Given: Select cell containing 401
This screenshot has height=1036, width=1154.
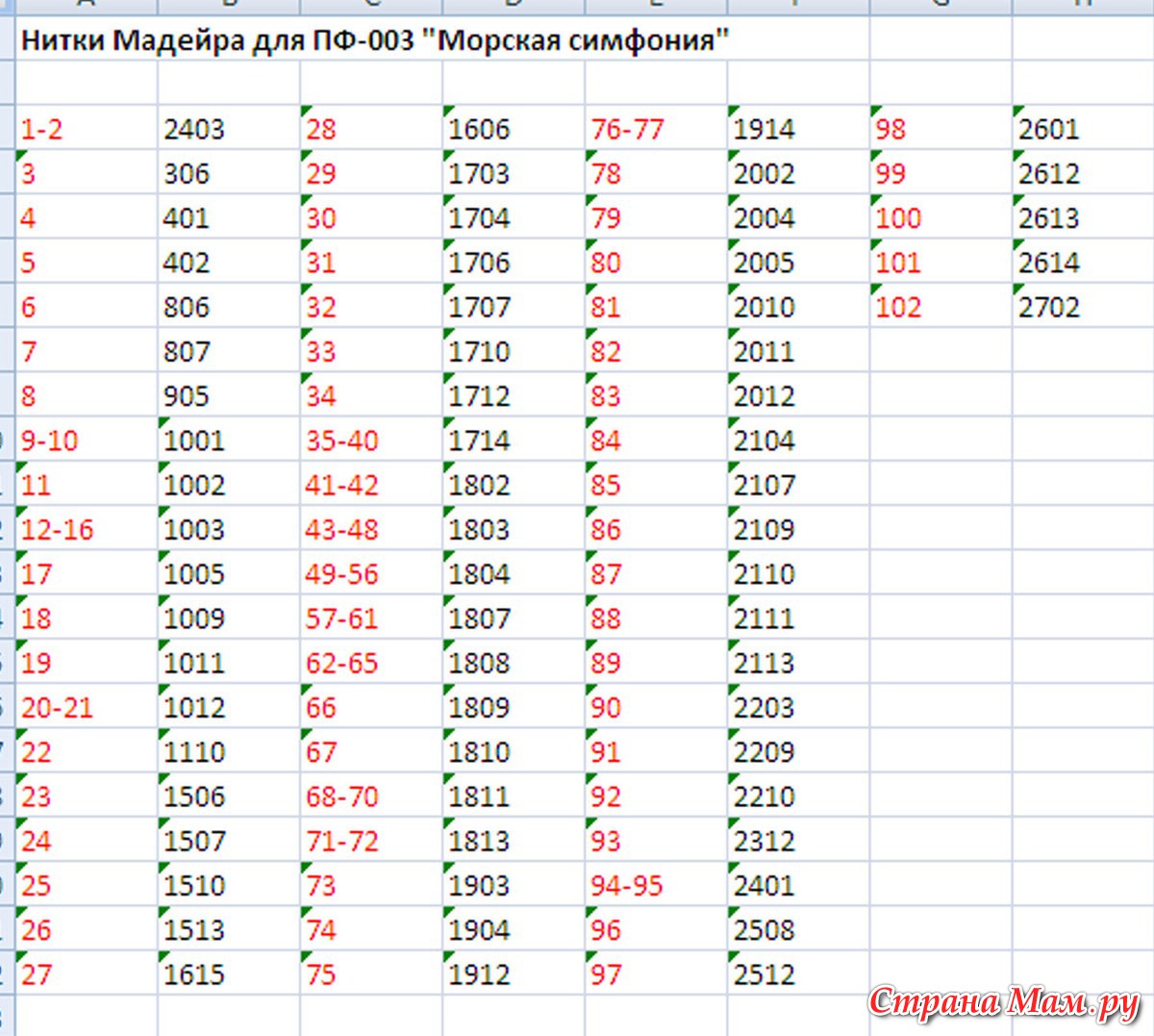Looking at the screenshot, I should tap(229, 217).
